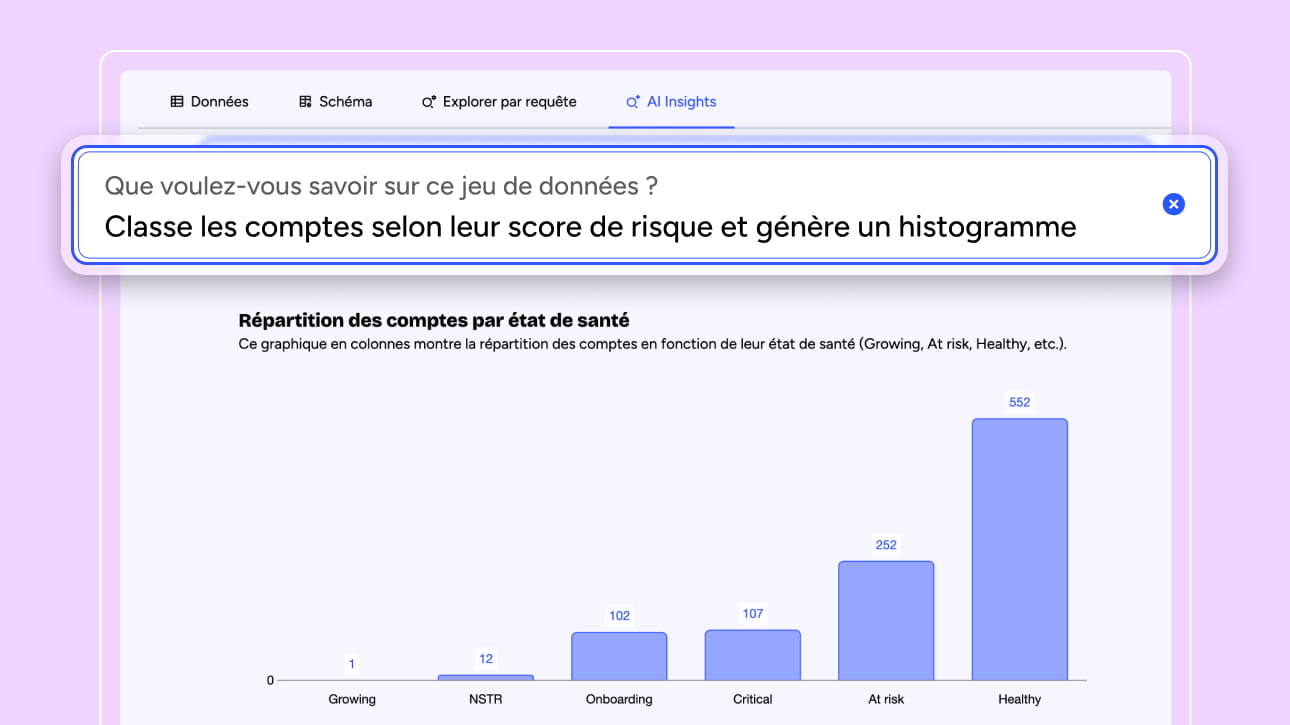The height and width of the screenshot is (725, 1290).
Task: Click the schema grid icon beside Schéma
Action: pyautogui.click(x=306, y=102)
